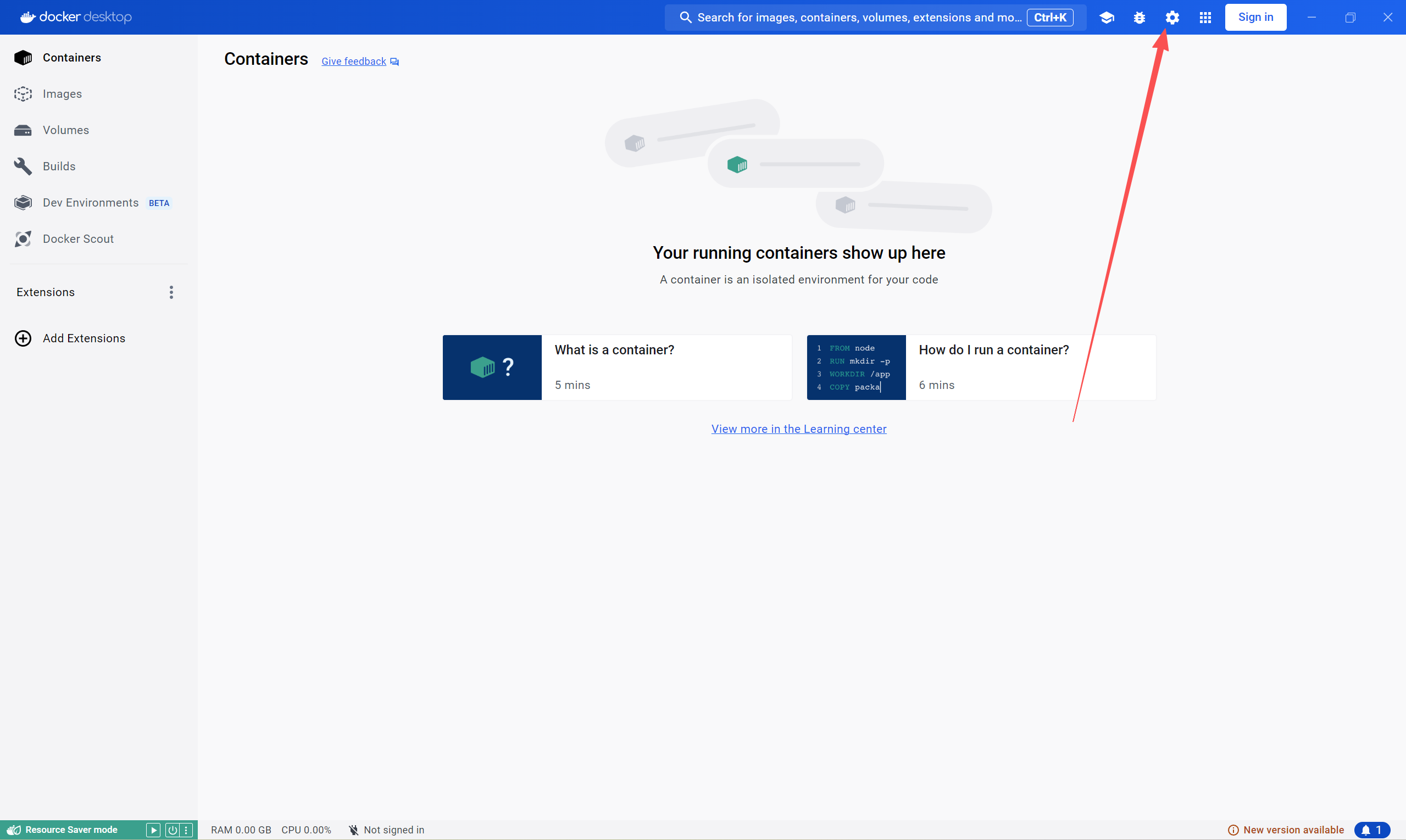Go to Dev Environments section
Image resolution: width=1406 pixels, height=840 pixels.
pyautogui.click(x=91, y=203)
